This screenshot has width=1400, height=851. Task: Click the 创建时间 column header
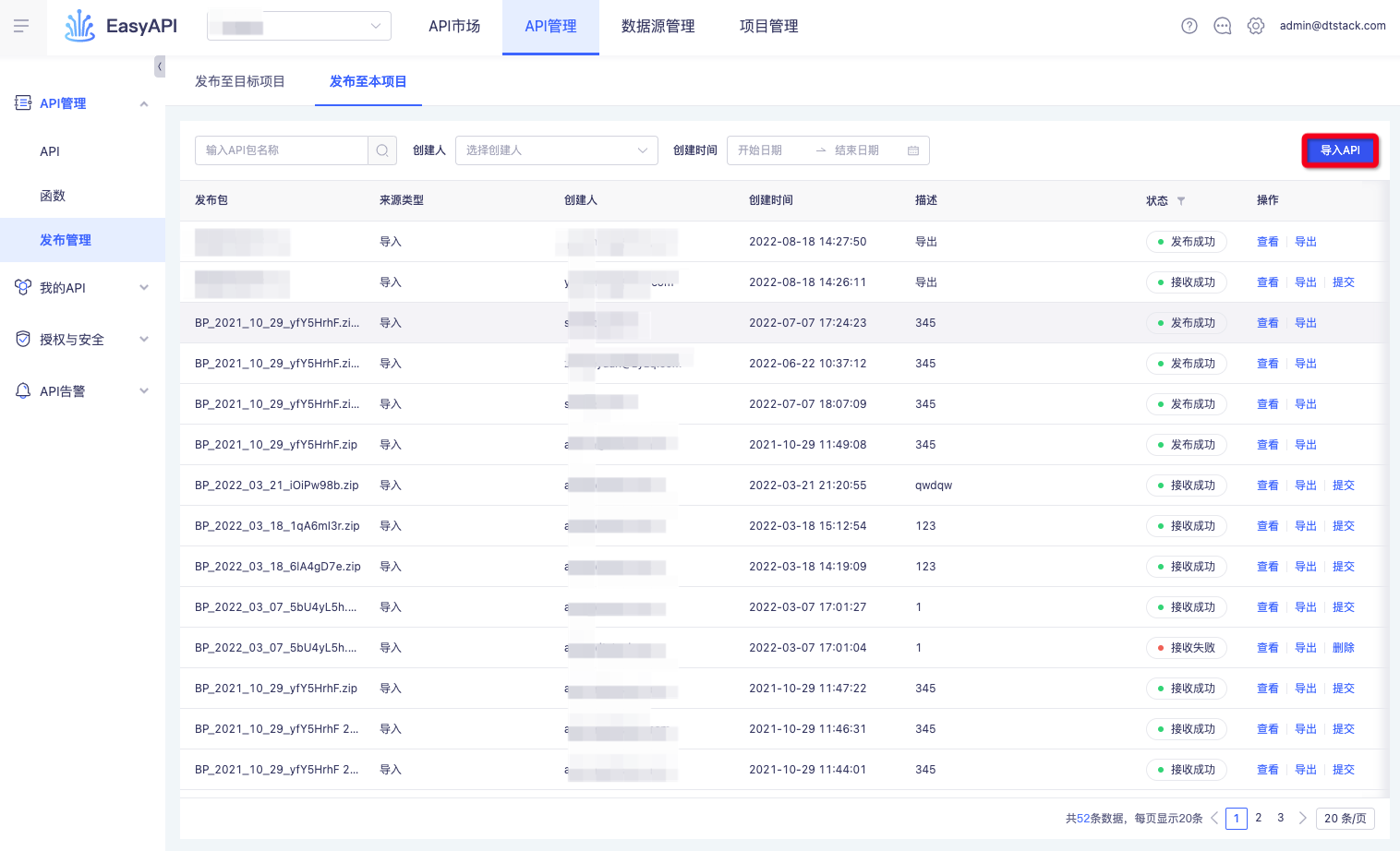pos(771,200)
